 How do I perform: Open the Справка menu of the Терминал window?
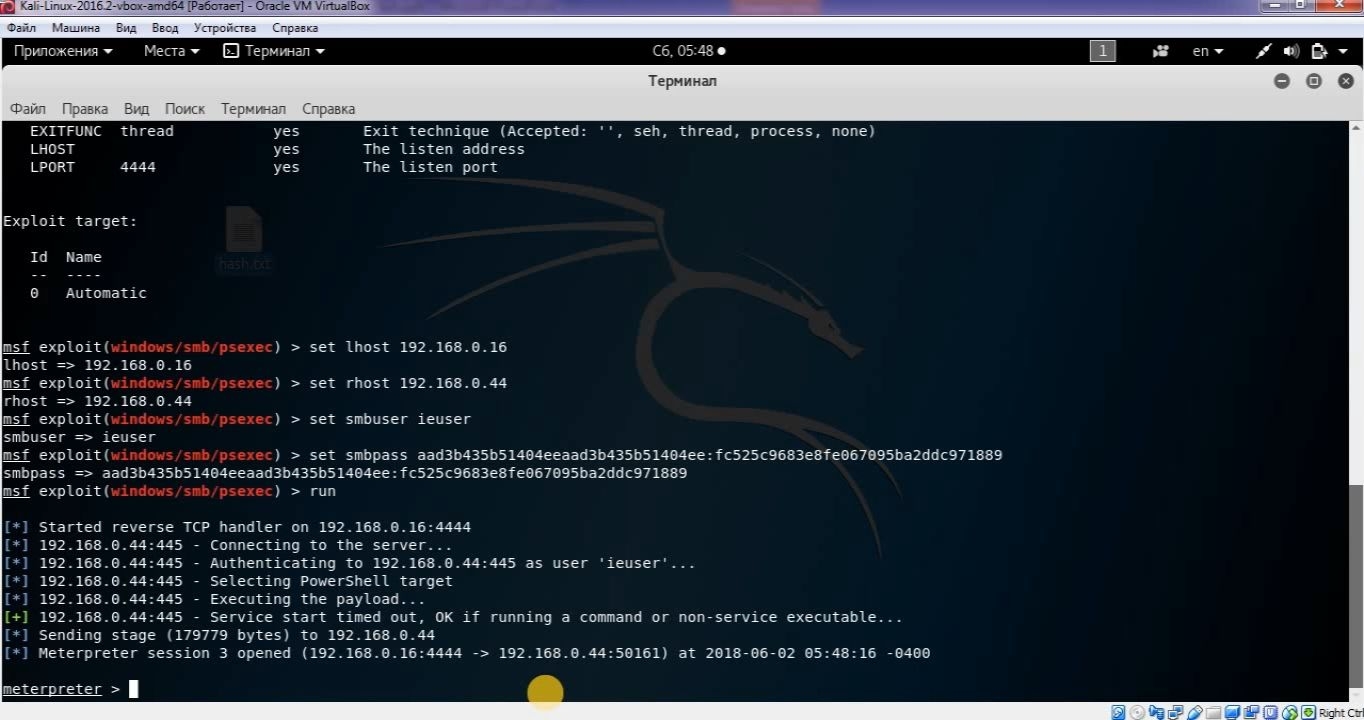click(x=329, y=109)
